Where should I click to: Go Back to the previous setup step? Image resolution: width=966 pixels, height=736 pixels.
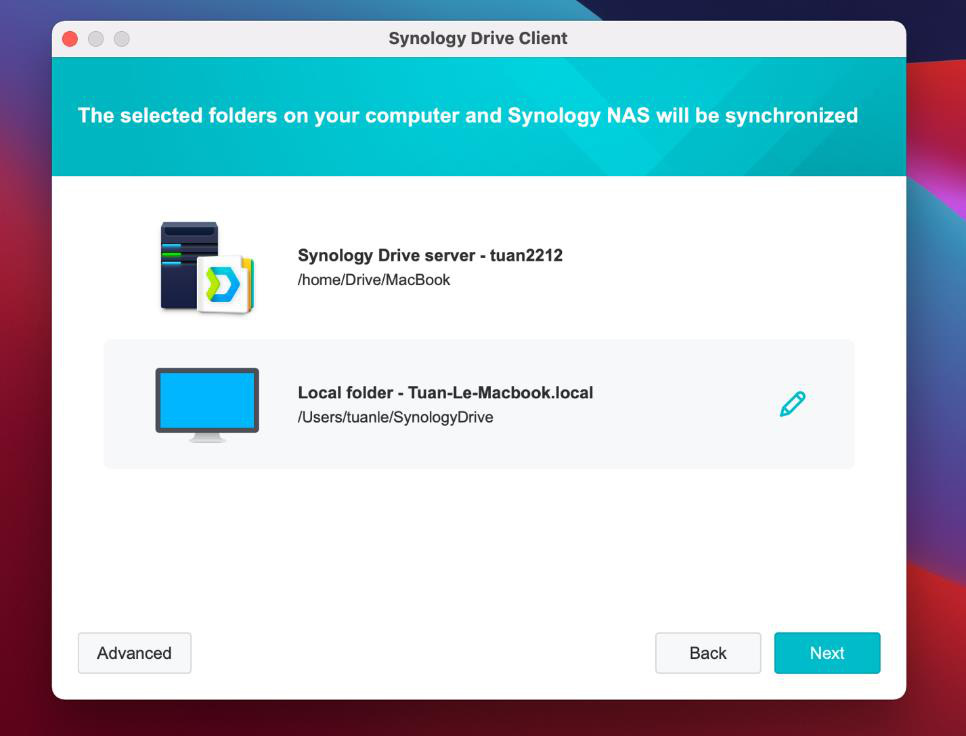(x=707, y=653)
